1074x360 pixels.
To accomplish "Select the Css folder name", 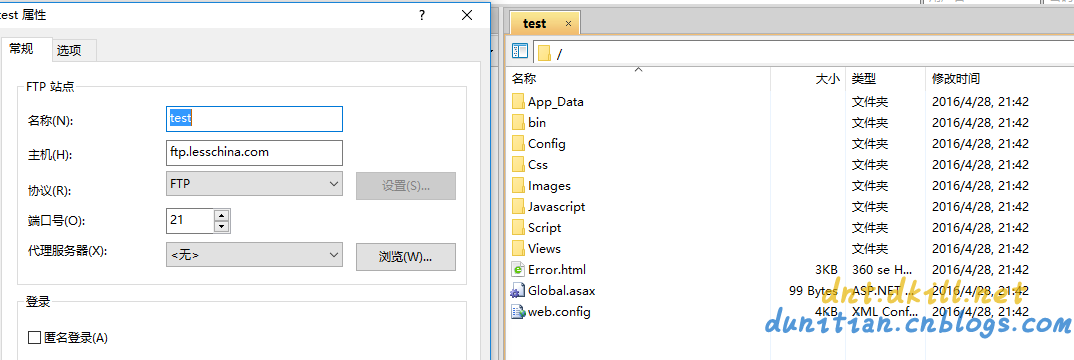I will click(x=538, y=165).
